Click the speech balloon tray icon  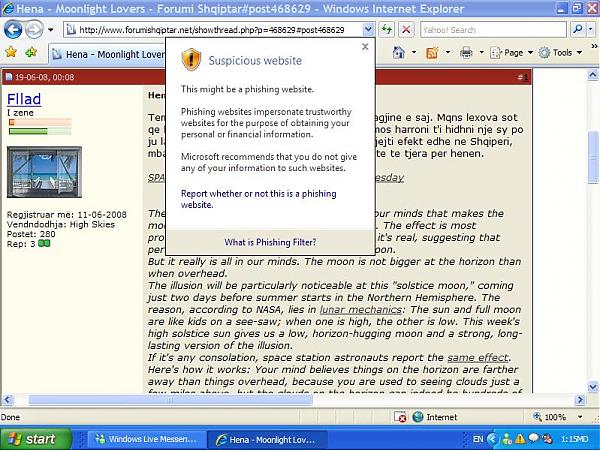(x=533, y=438)
